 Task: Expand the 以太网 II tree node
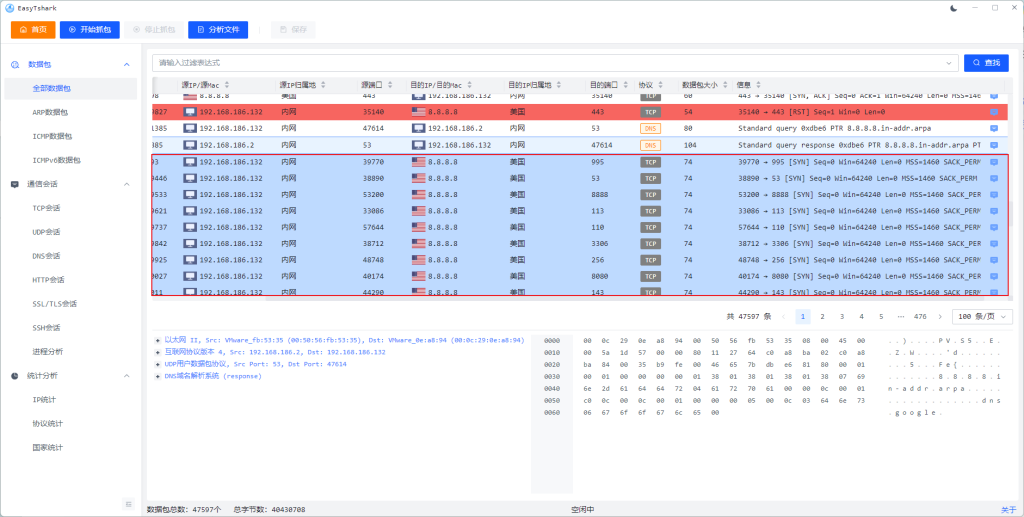[158, 340]
